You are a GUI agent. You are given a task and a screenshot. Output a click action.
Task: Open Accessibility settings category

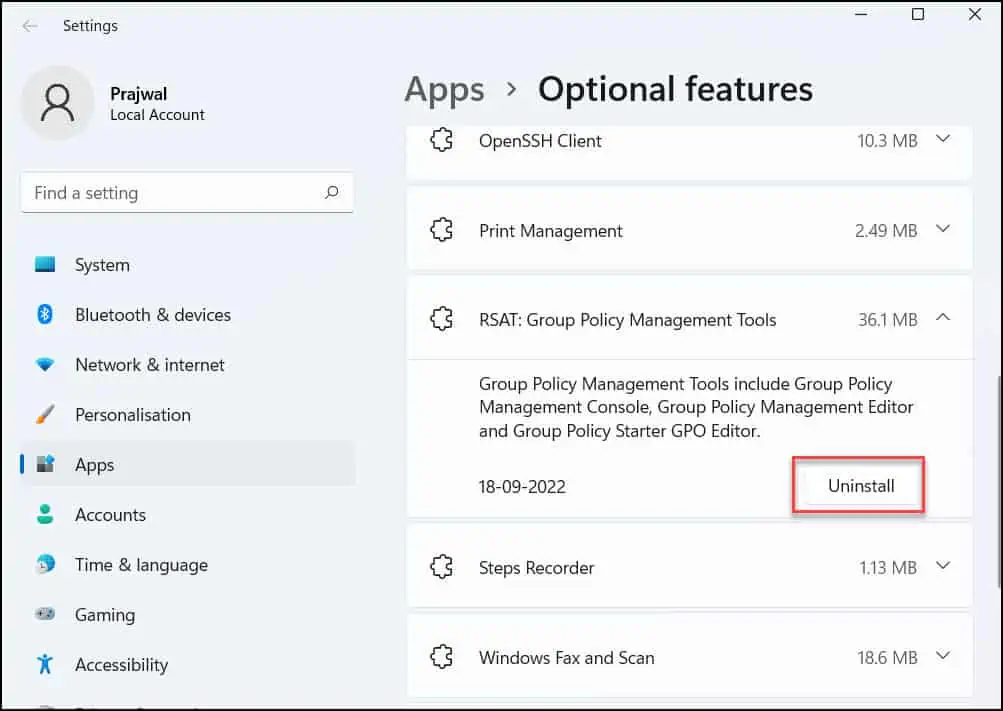(x=187, y=664)
